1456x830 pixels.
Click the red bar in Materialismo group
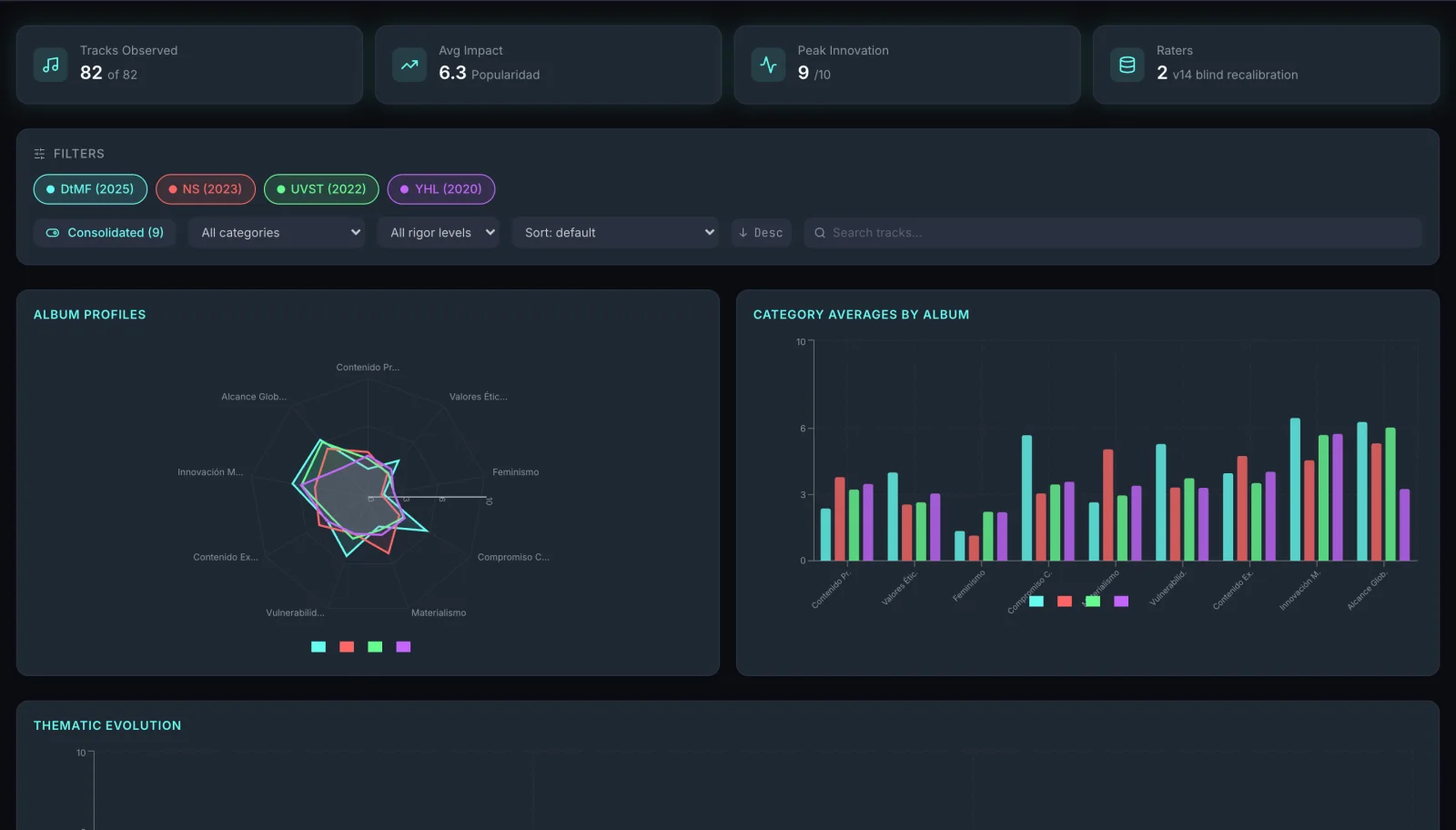click(1108, 505)
